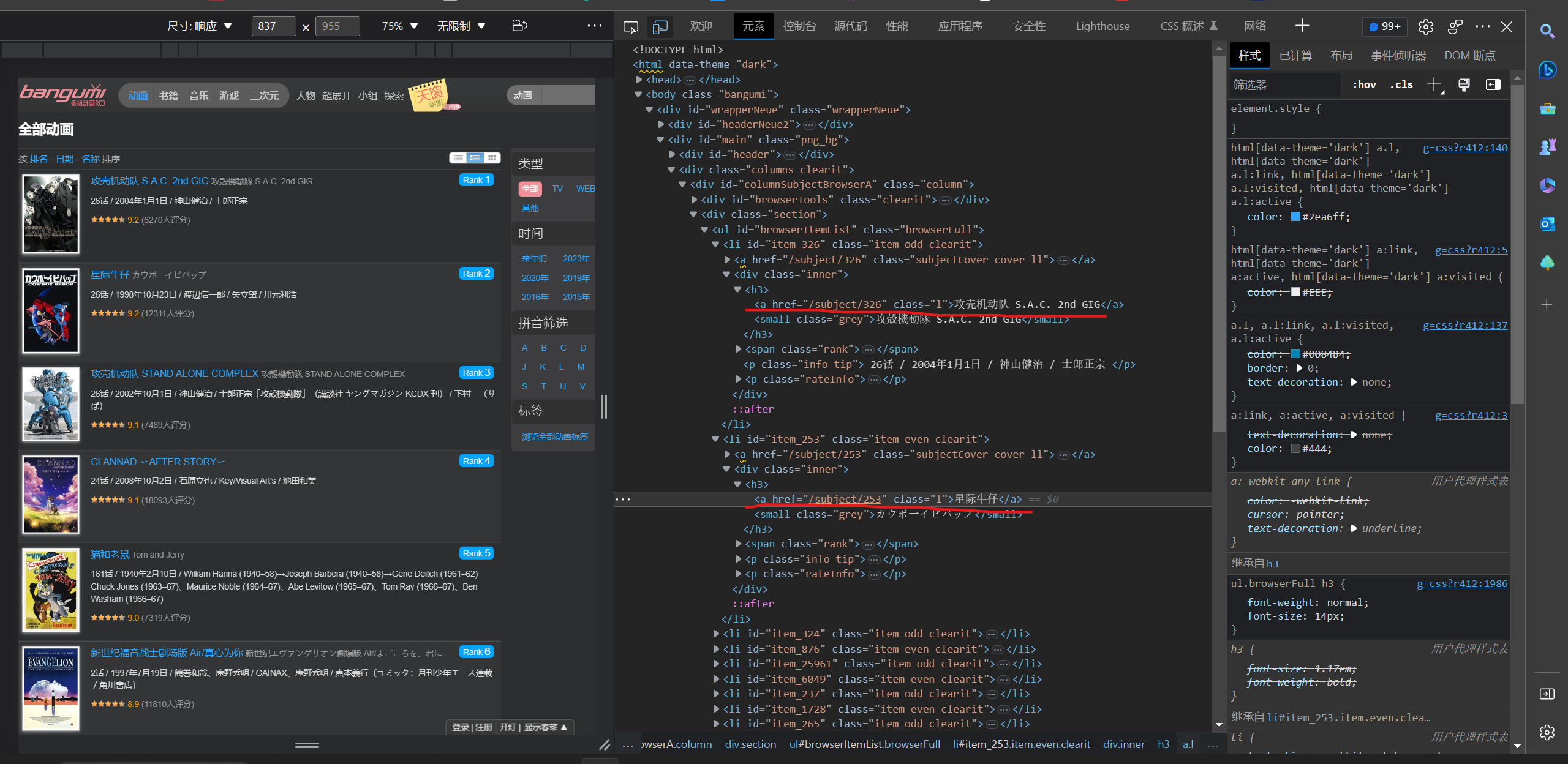Click the #2ea6ff color swatch
The image size is (1568, 764).
tap(1295, 217)
